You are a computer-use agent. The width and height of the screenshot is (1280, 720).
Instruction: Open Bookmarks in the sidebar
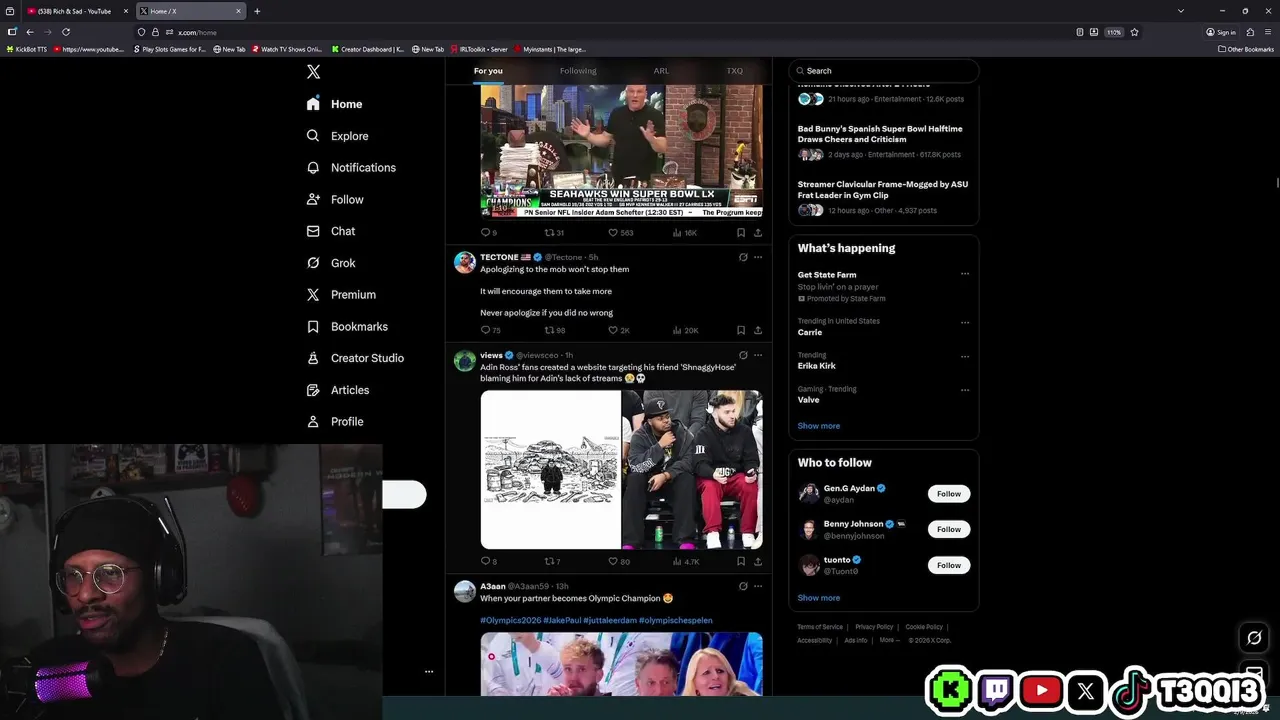tap(346, 327)
